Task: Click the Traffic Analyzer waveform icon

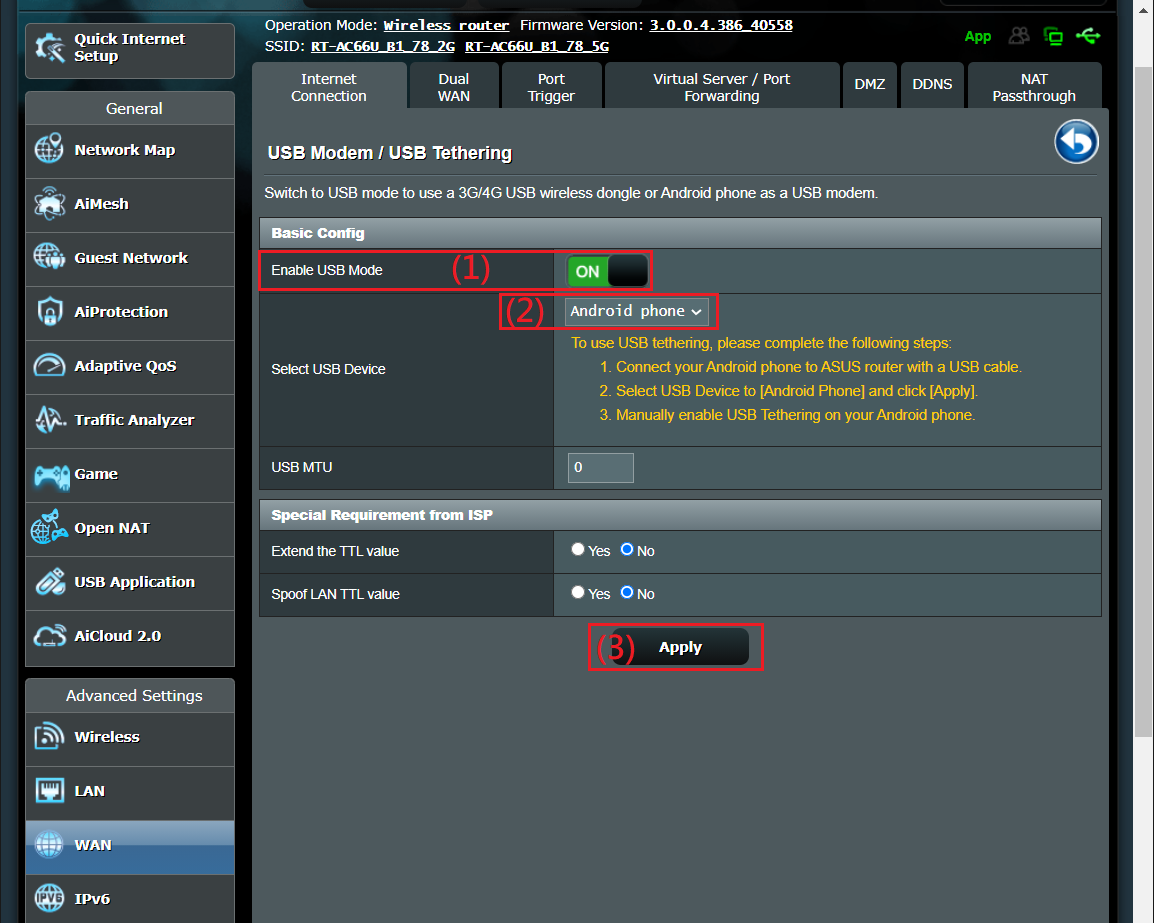Action: tap(49, 420)
